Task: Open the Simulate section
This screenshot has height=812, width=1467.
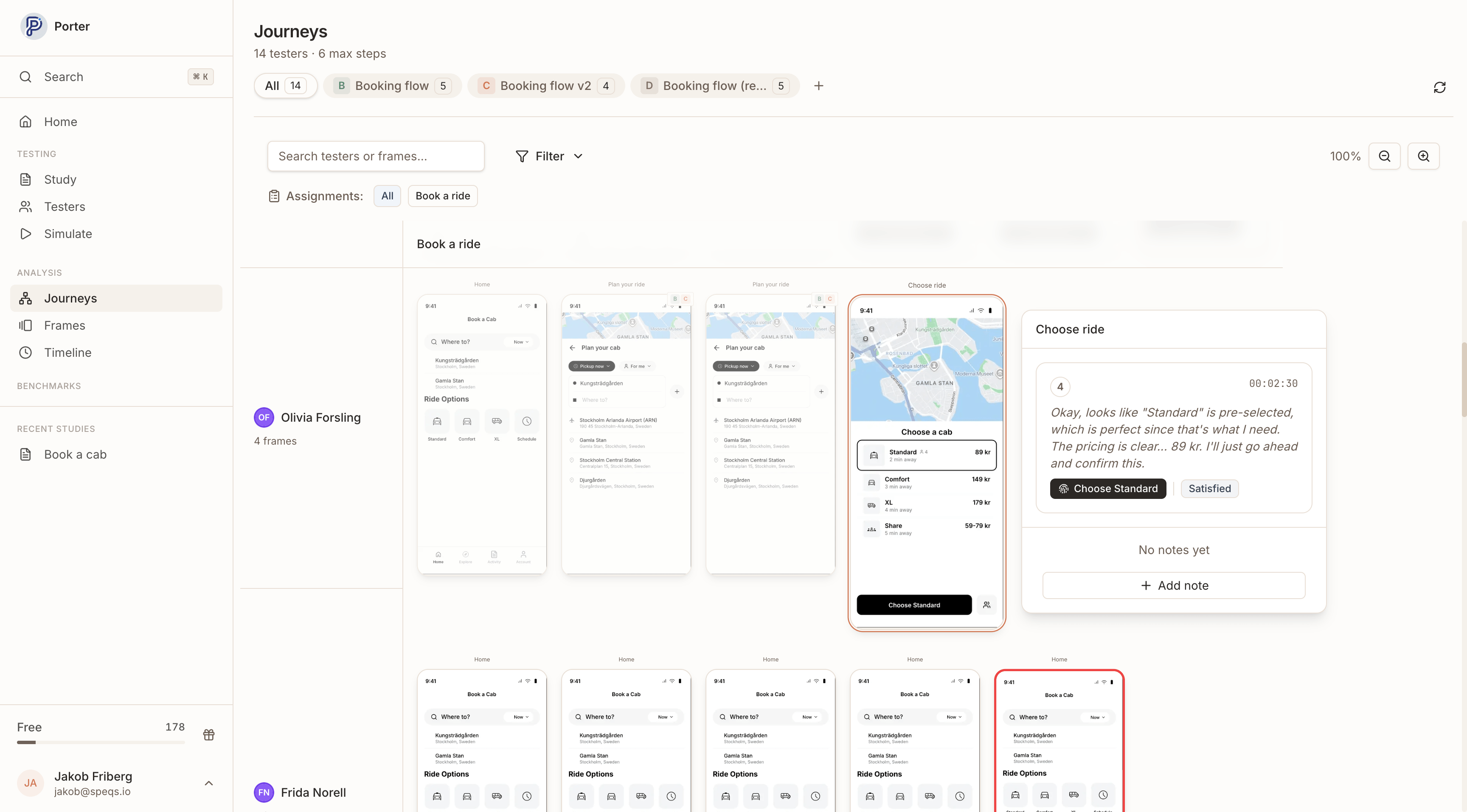Action: pos(68,233)
